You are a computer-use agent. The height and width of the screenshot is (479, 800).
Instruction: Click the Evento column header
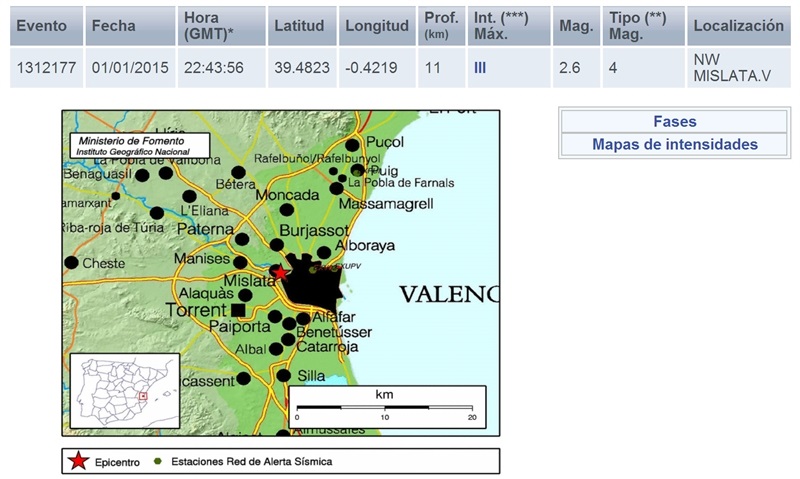click(x=46, y=25)
